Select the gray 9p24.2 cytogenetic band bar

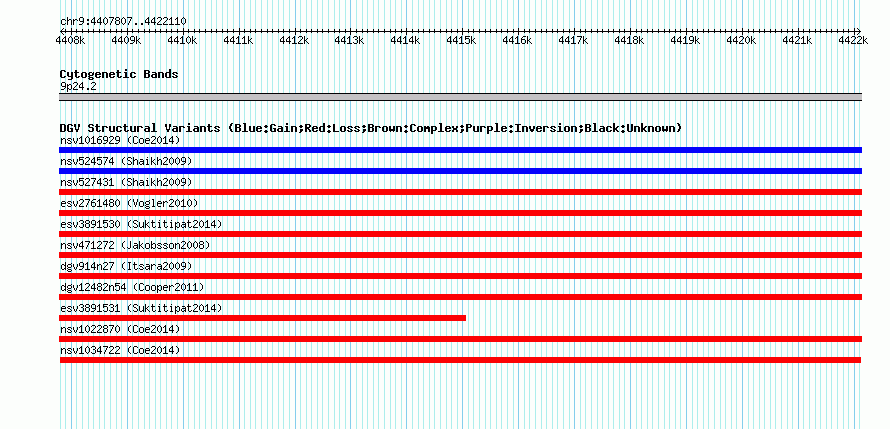click(460, 97)
